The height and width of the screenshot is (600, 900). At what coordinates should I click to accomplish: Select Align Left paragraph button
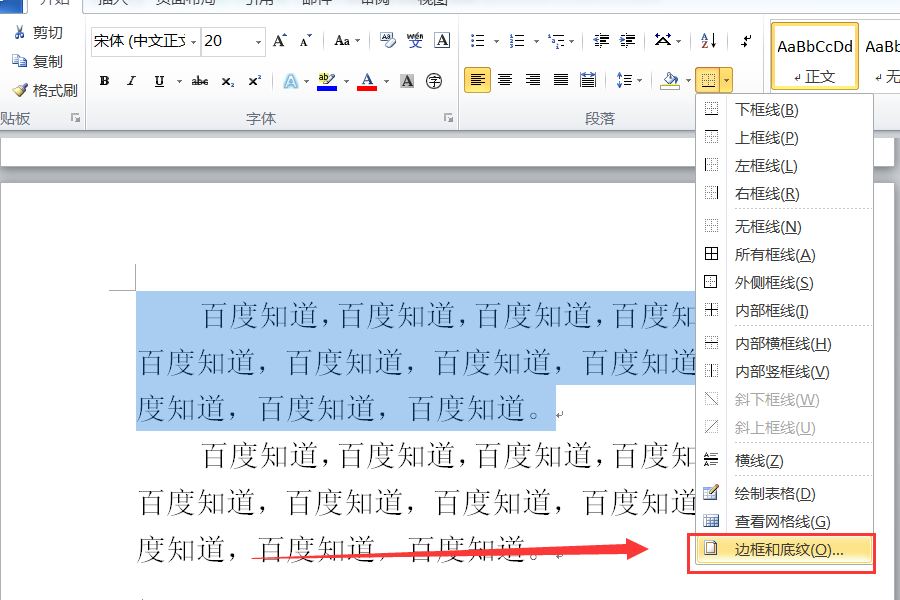(477, 80)
